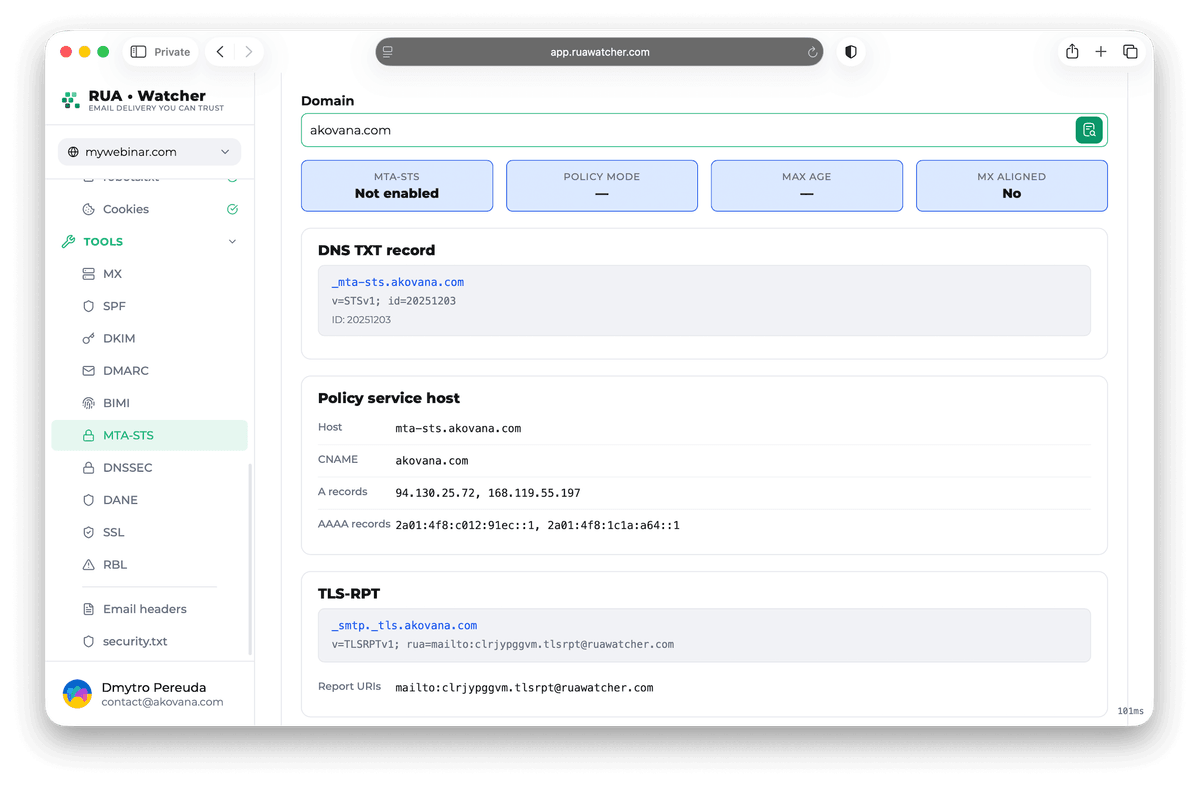This screenshot has height=786, width=1199.
Task: Open _mta-sts.akovana.com link
Action: pyautogui.click(x=398, y=282)
